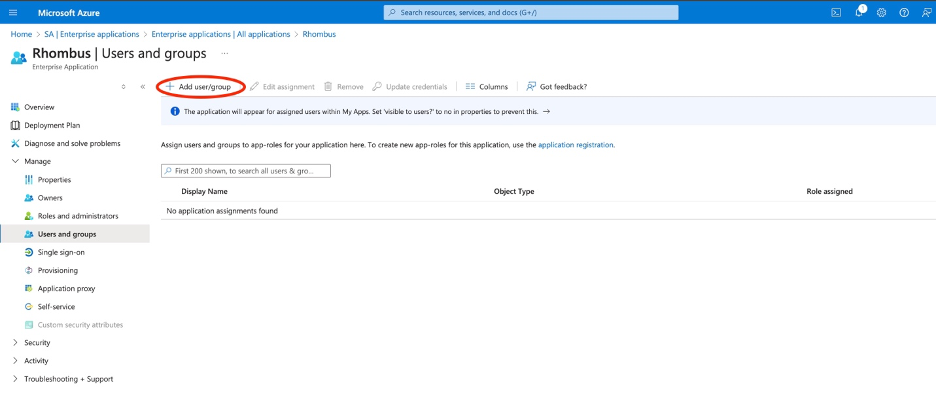Open the Azure portal hamburger menu
The image size is (936, 394).
pos(13,13)
